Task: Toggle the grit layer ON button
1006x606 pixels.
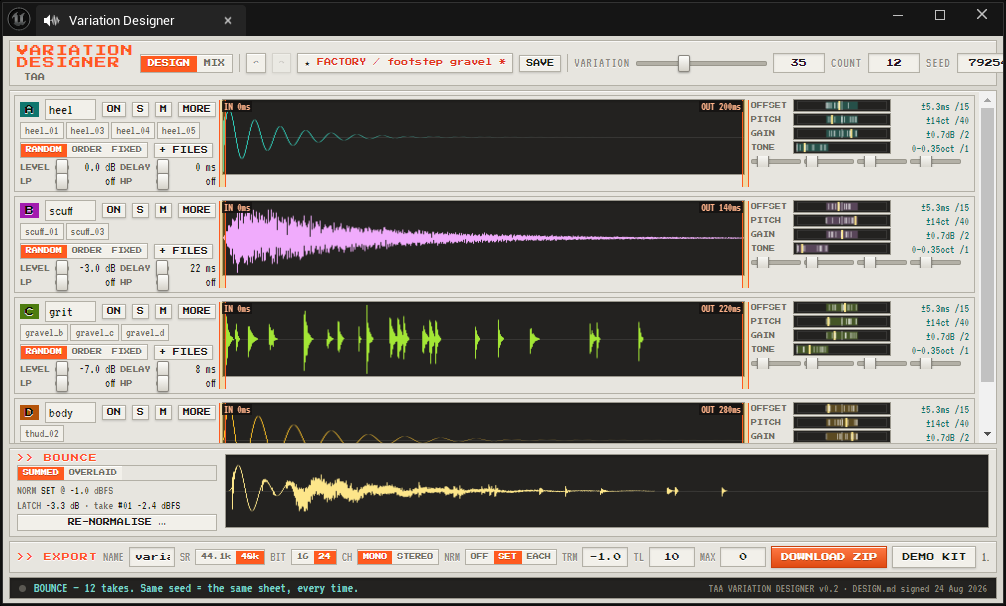Action: [114, 311]
